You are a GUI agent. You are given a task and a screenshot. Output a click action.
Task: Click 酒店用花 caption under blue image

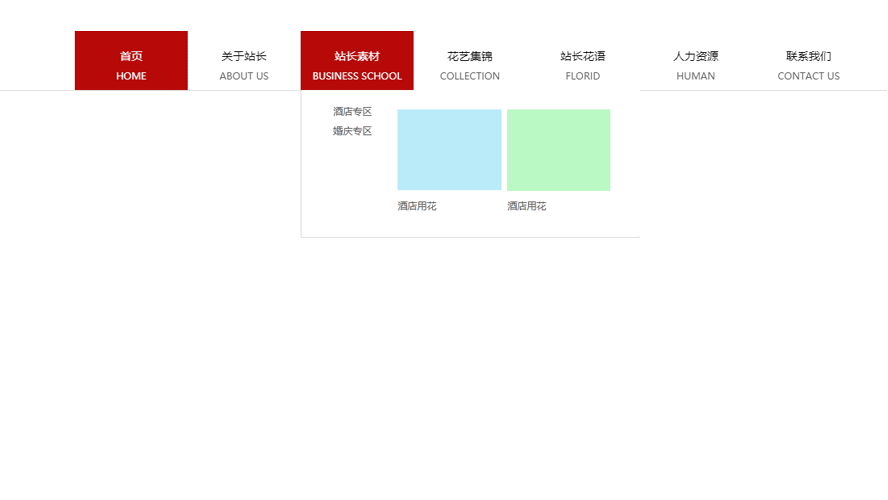point(417,206)
